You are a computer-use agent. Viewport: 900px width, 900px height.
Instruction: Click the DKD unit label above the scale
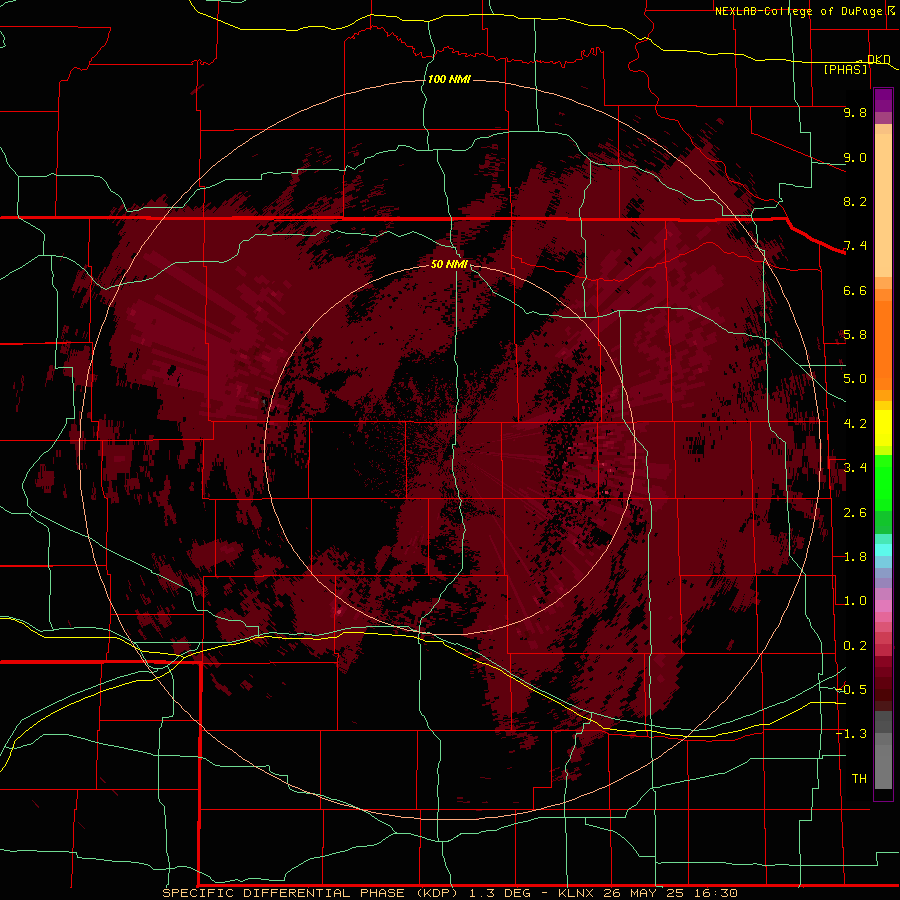(x=879, y=59)
